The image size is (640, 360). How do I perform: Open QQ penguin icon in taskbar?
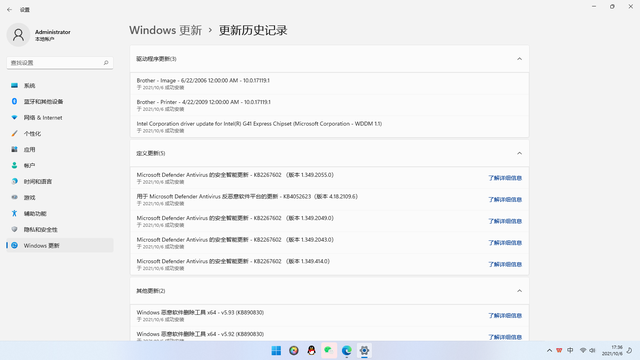[311, 351]
